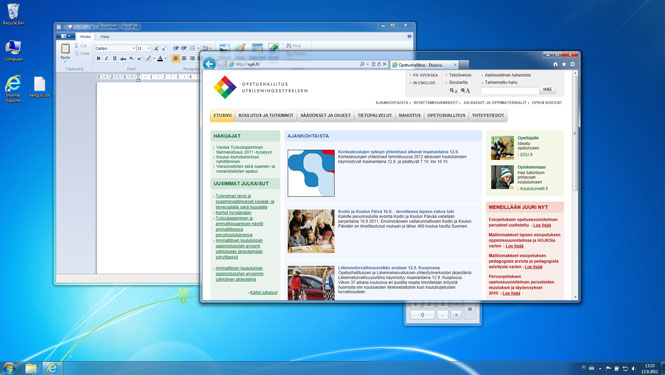
Task: Click the network tray icon
Action: (625, 369)
